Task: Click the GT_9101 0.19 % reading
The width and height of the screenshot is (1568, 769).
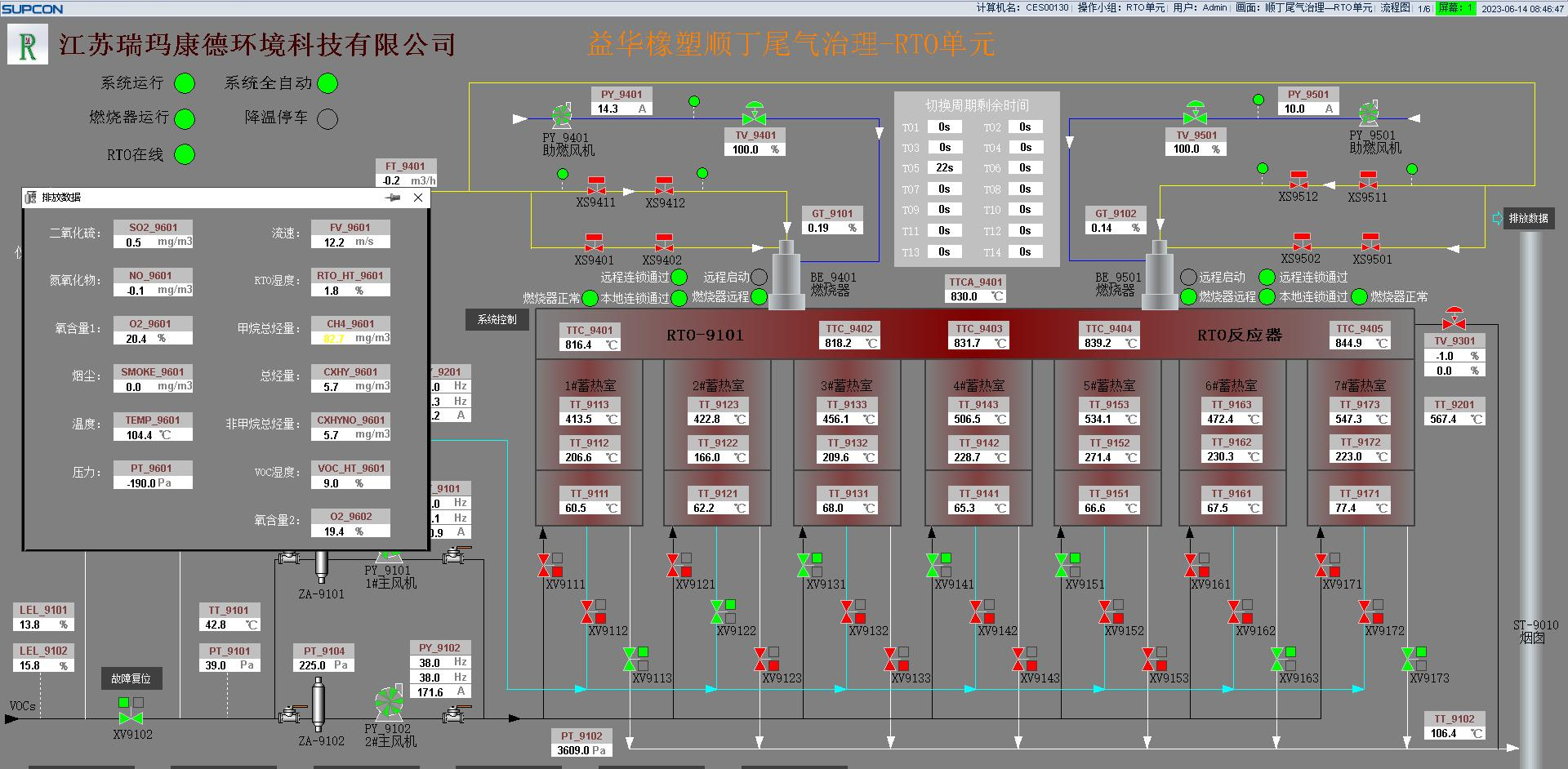Action: coord(832,229)
